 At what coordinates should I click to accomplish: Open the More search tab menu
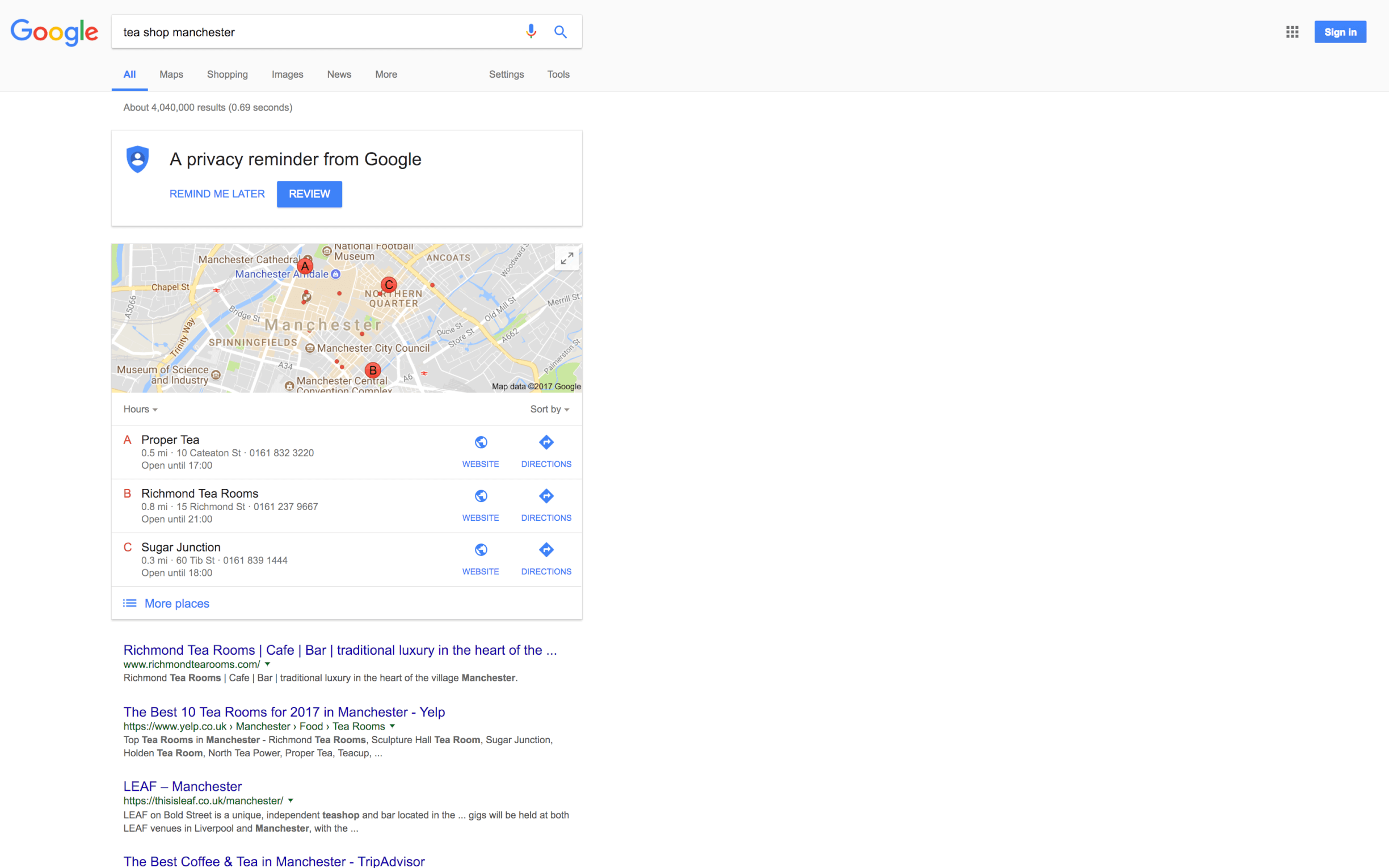pyautogui.click(x=386, y=75)
